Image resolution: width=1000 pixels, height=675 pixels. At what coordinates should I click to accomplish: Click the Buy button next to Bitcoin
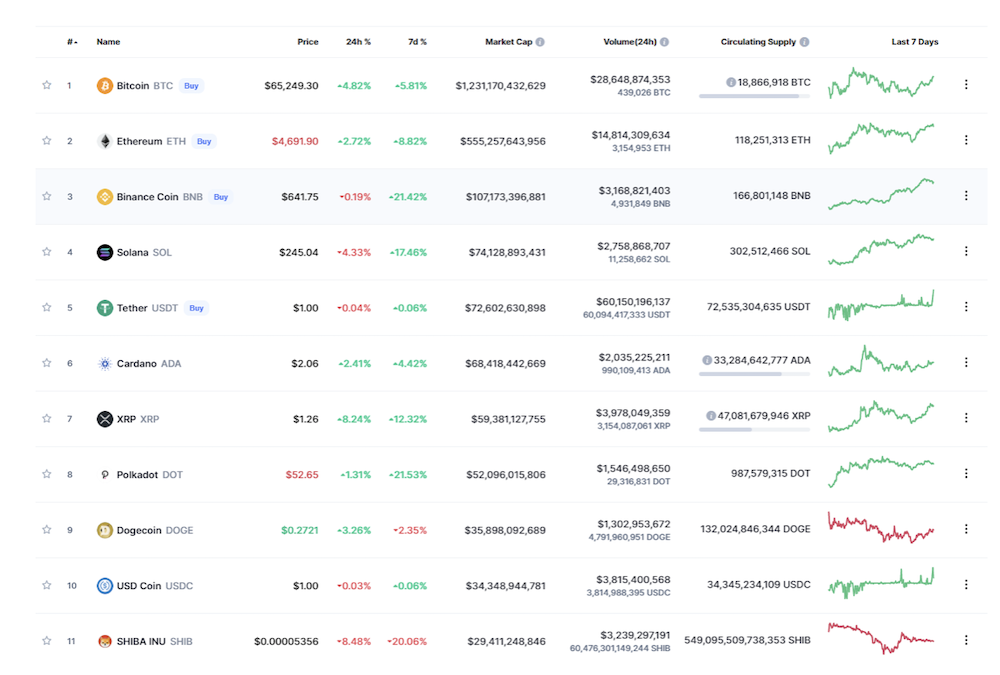pyautogui.click(x=191, y=85)
